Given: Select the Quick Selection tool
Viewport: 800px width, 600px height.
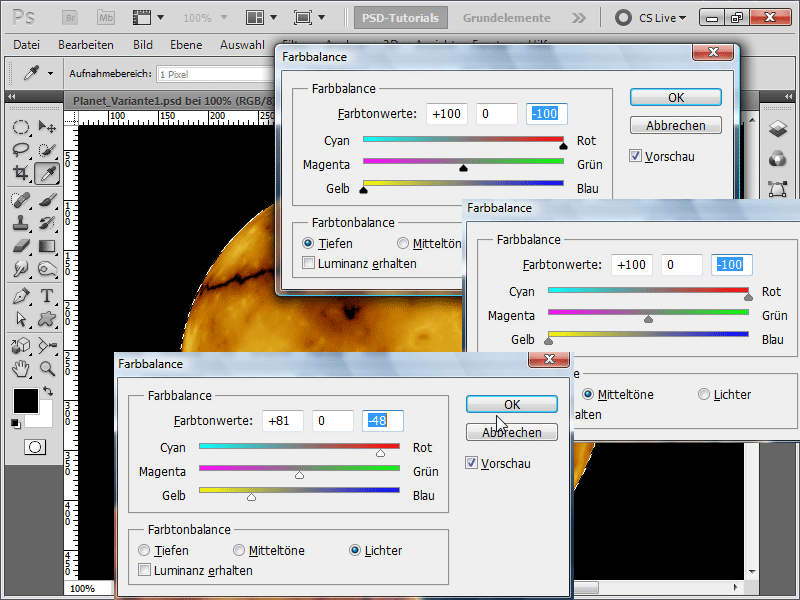Looking at the screenshot, I should pyautogui.click(x=47, y=150).
